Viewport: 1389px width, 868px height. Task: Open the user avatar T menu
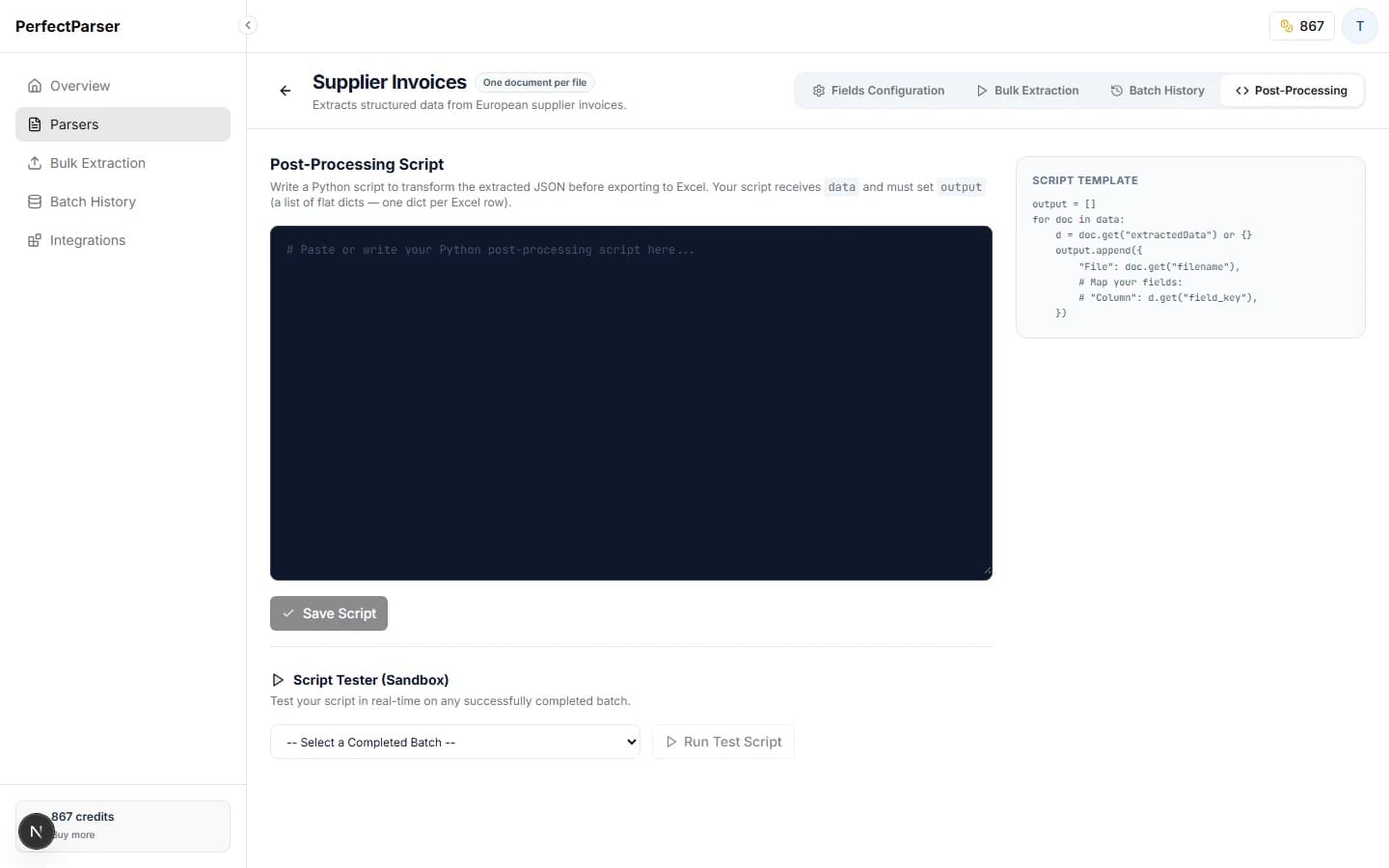click(x=1360, y=26)
